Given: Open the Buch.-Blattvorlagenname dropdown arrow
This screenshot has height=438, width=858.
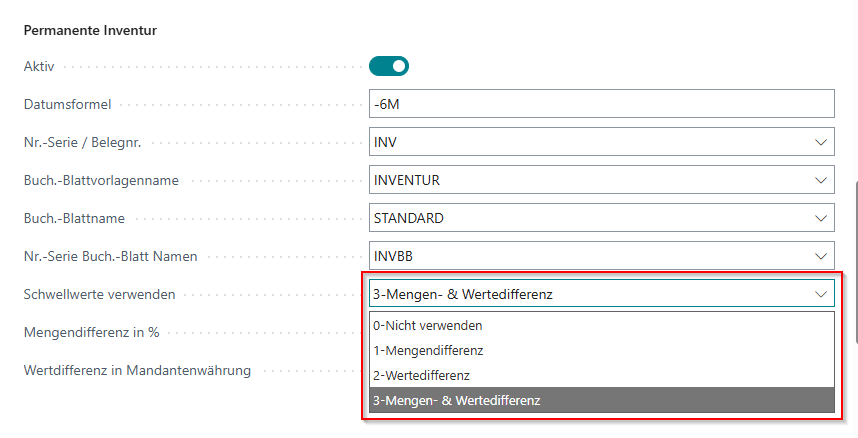Looking at the screenshot, I should point(820,180).
